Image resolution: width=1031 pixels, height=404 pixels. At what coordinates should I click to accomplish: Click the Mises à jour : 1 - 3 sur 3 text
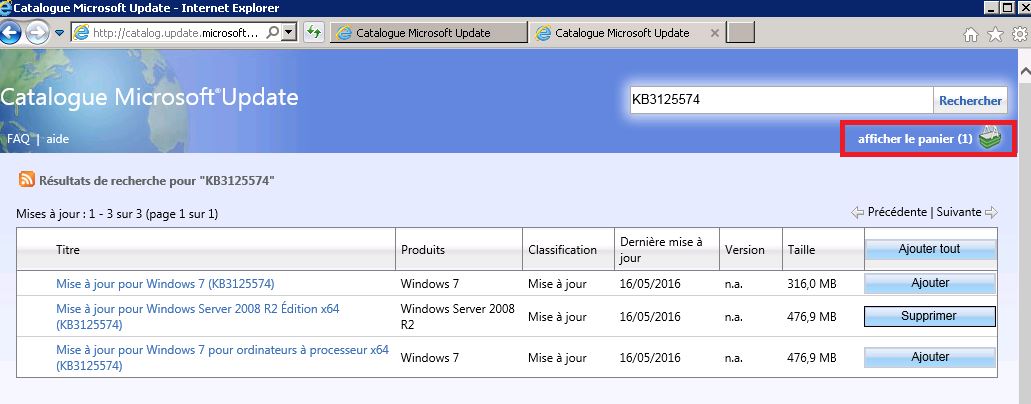click(x=116, y=214)
